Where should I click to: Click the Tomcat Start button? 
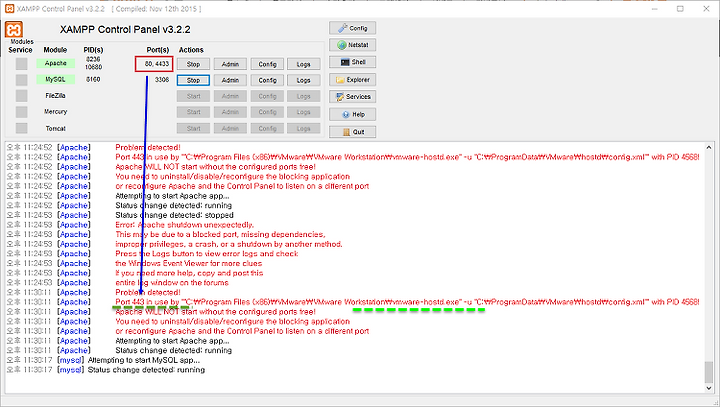(x=193, y=129)
